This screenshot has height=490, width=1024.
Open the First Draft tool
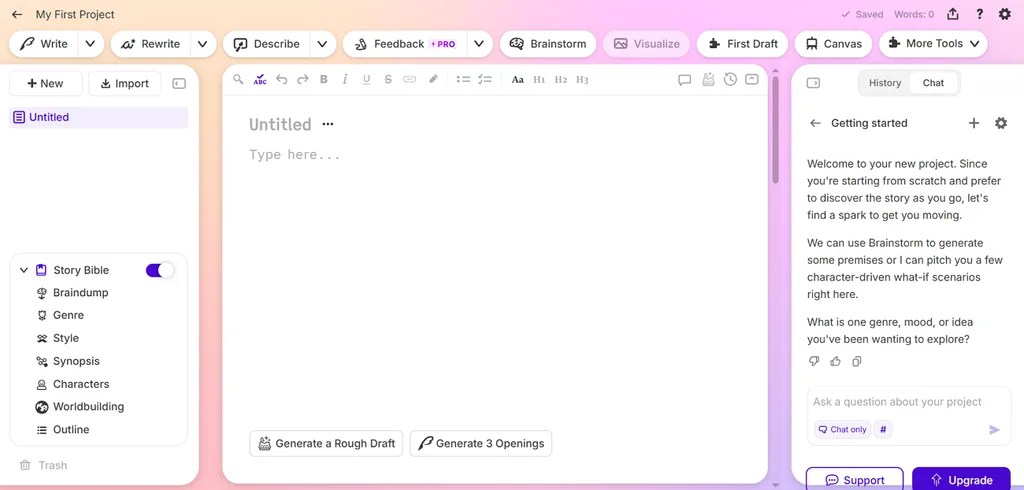[743, 44]
